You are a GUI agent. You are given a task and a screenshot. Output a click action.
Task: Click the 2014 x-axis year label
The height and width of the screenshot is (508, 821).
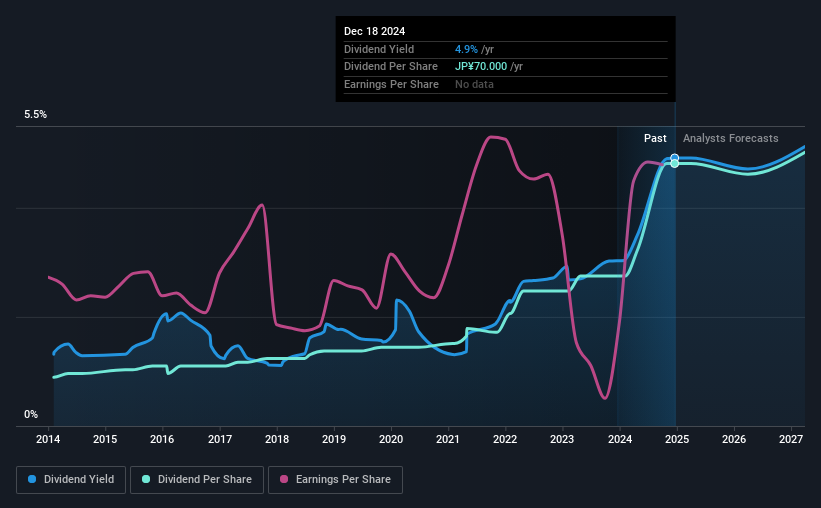(x=48, y=439)
